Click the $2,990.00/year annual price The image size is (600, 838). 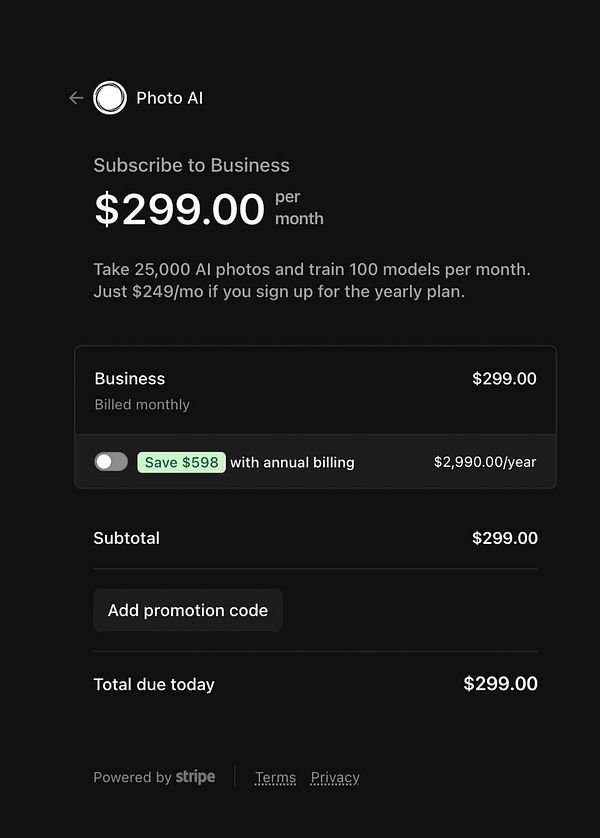[485, 462]
